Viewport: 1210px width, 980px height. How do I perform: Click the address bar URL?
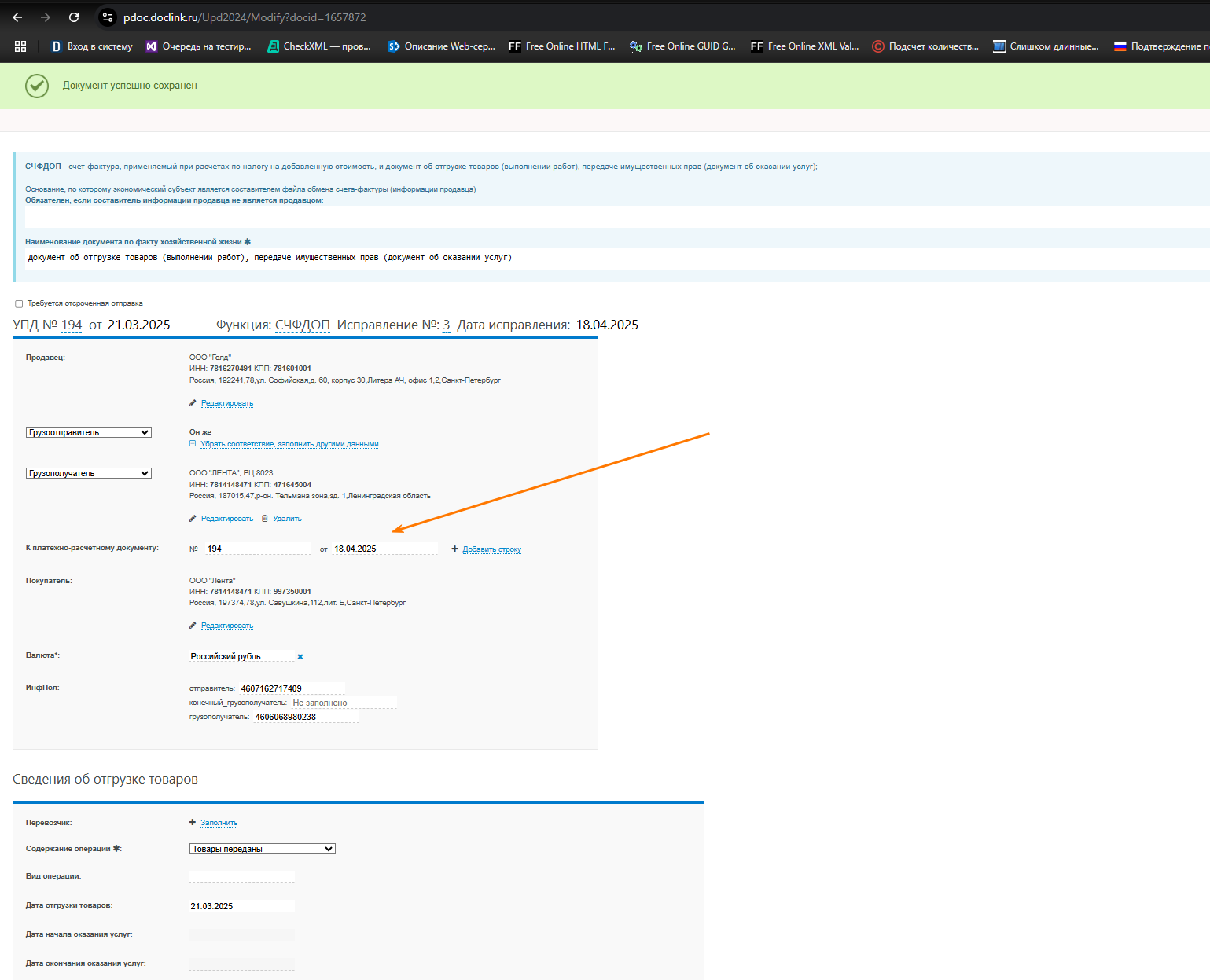pos(245,17)
